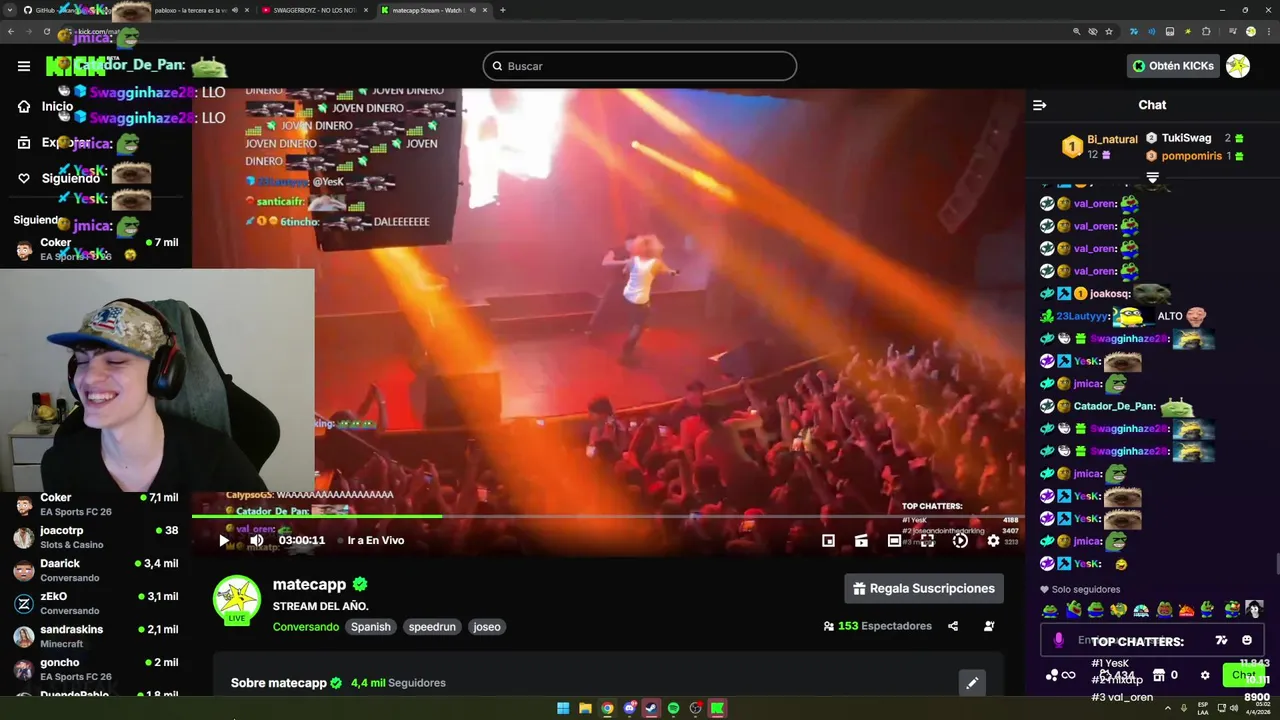Open Kick app in taskbar
The height and width of the screenshot is (720, 1280).
click(717, 709)
